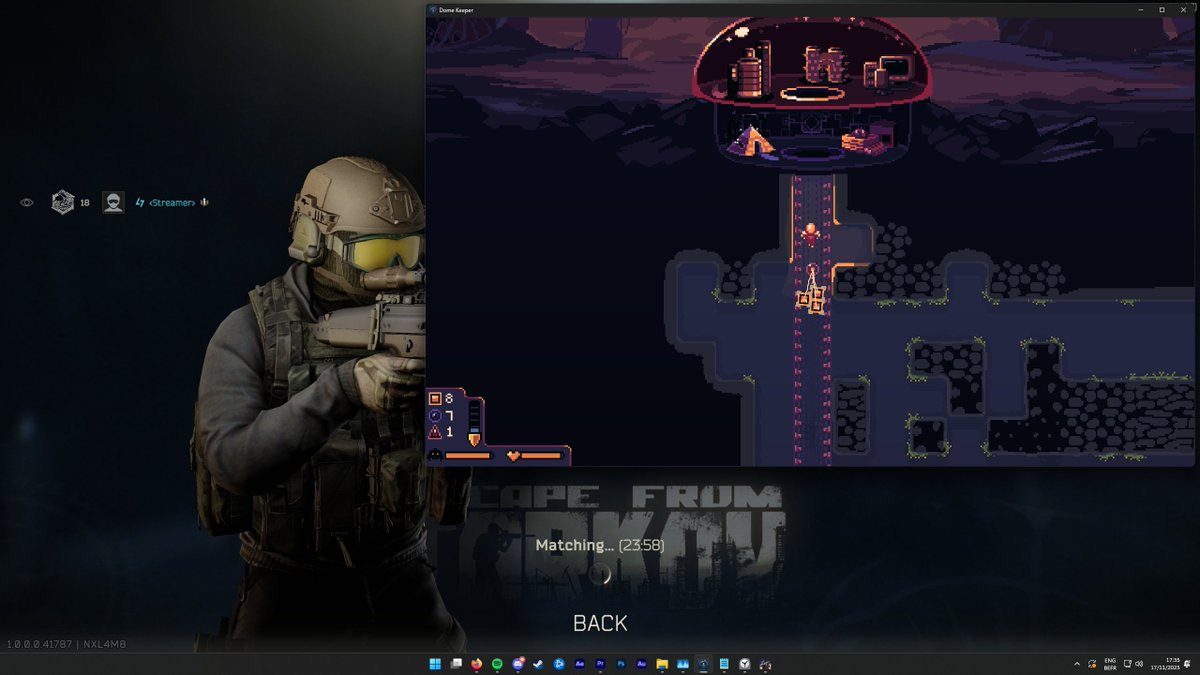Open the player avatar portrait
This screenshot has width=1200, height=675.
(113, 202)
